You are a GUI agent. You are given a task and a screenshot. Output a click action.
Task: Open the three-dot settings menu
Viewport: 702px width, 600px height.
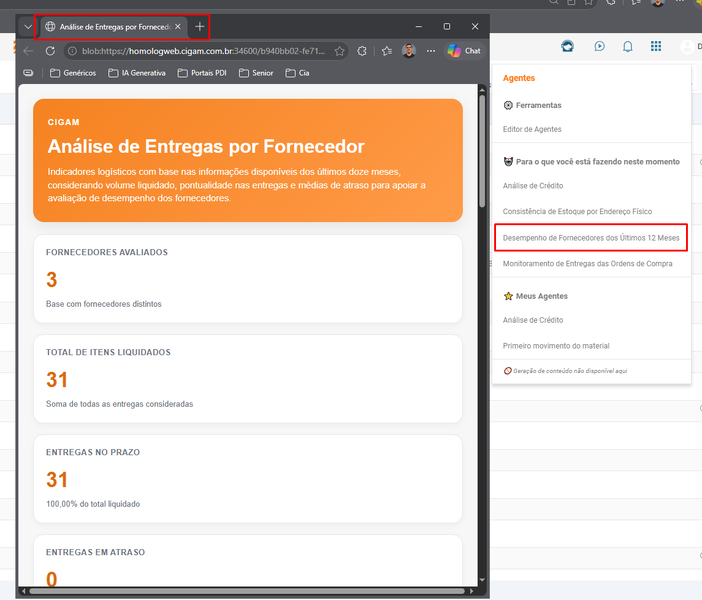point(431,51)
